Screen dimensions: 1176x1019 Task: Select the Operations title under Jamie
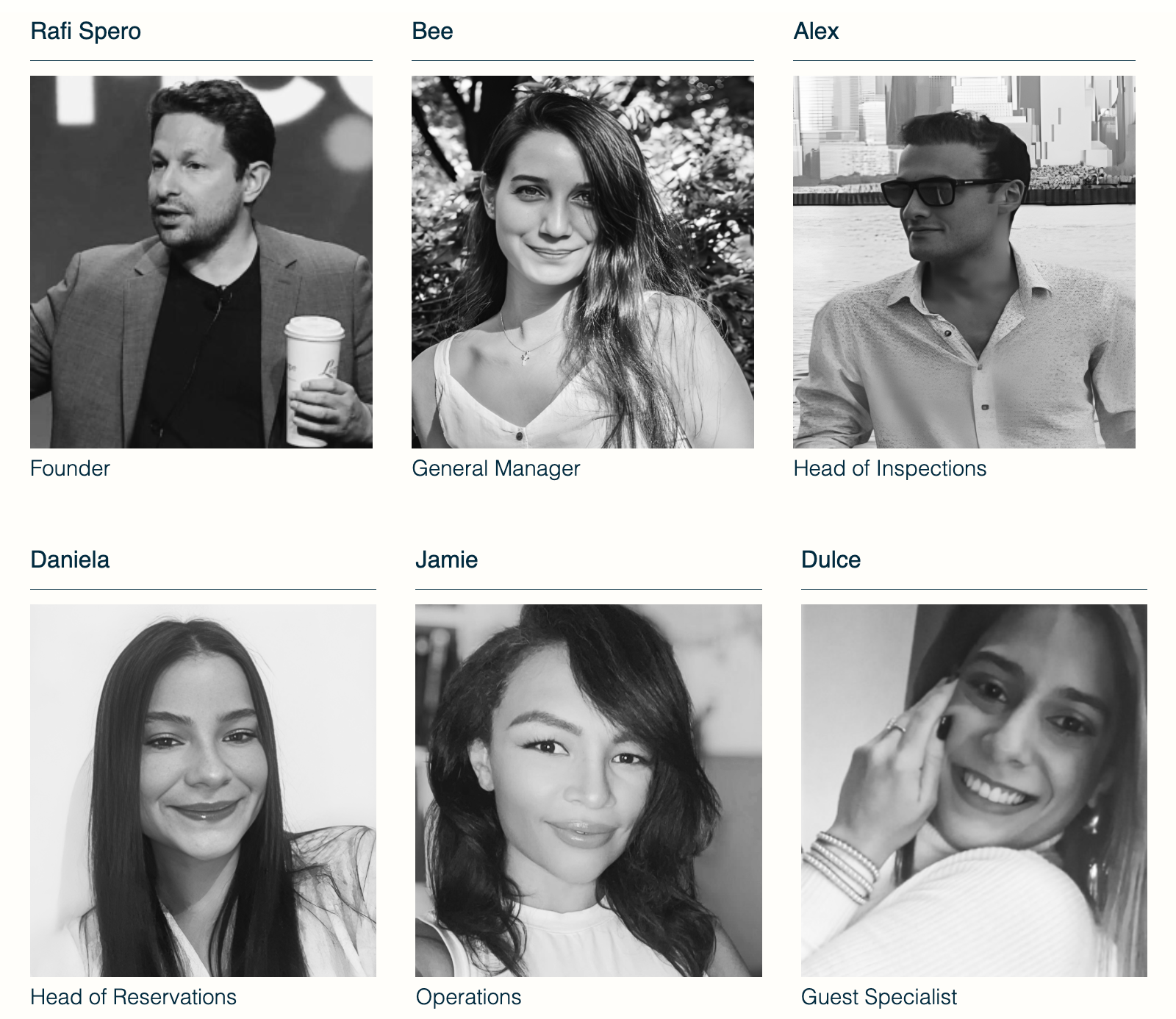468,997
